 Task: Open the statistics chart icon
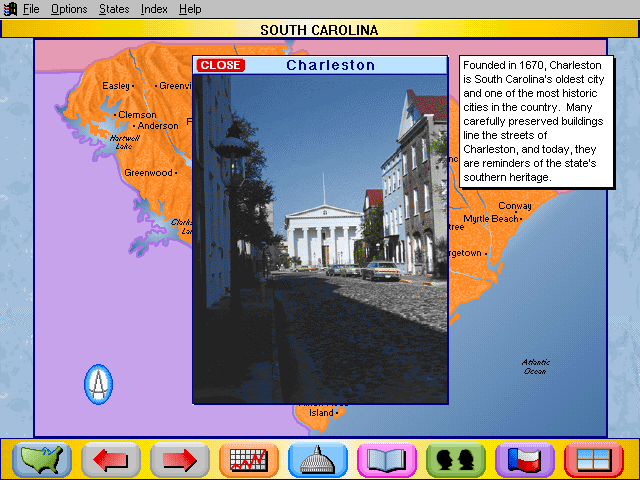[249, 460]
